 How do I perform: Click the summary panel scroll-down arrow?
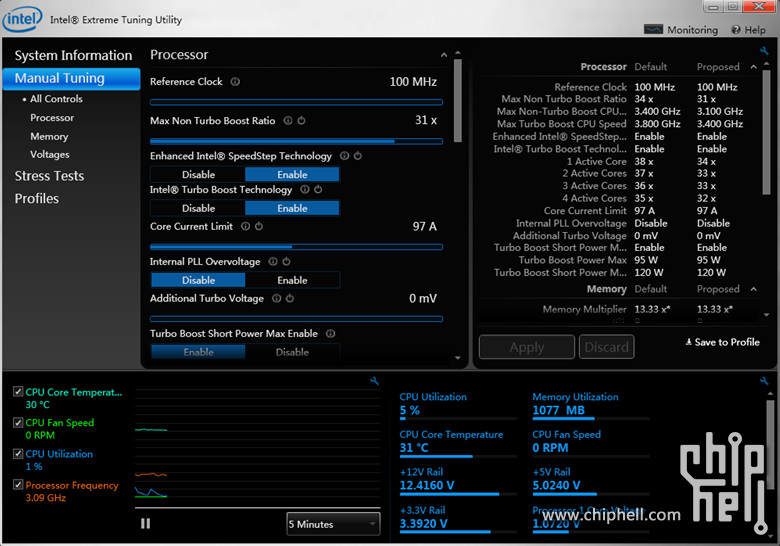(x=766, y=315)
